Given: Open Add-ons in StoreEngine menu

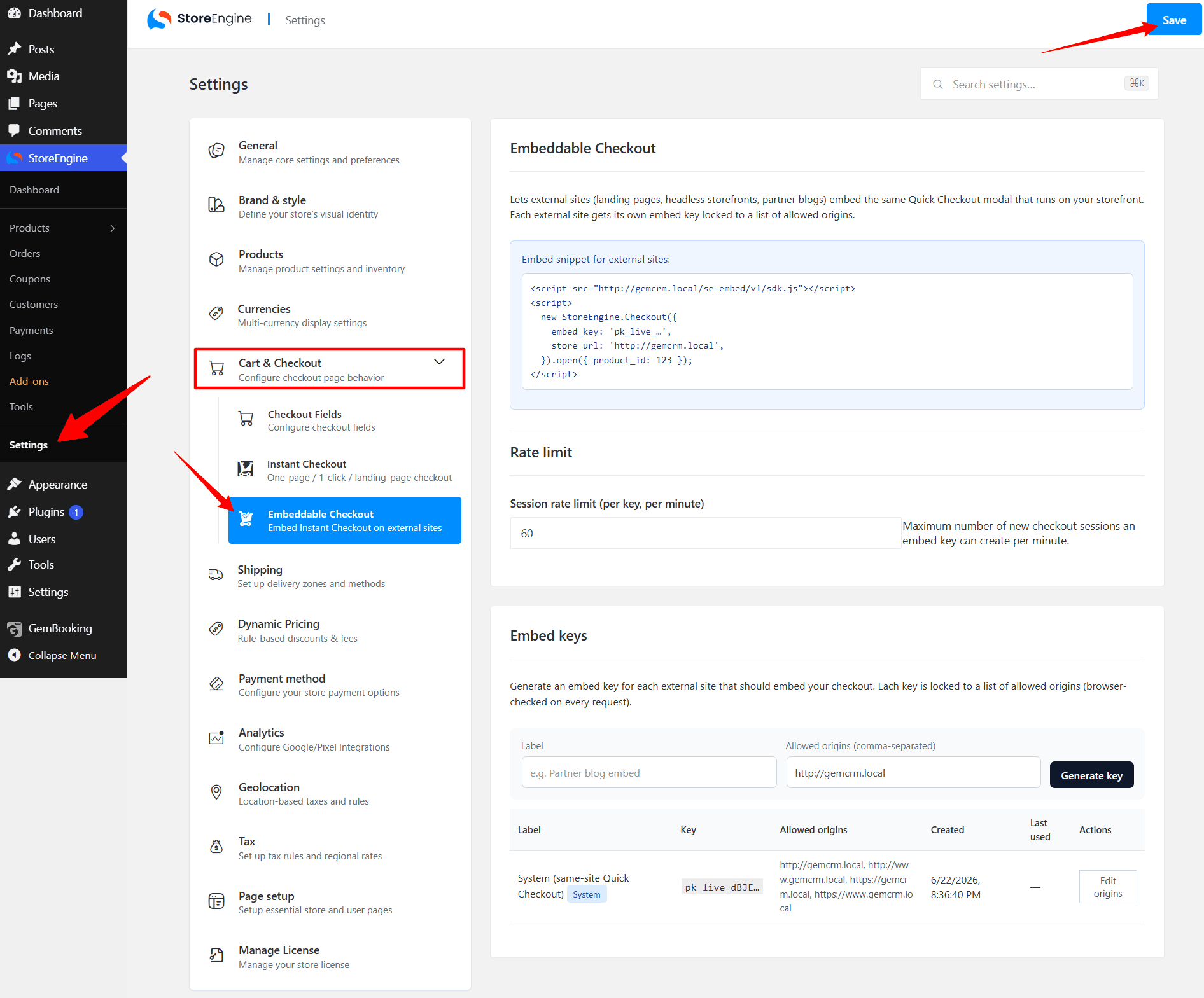Looking at the screenshot, I should [x=29, y=381].
